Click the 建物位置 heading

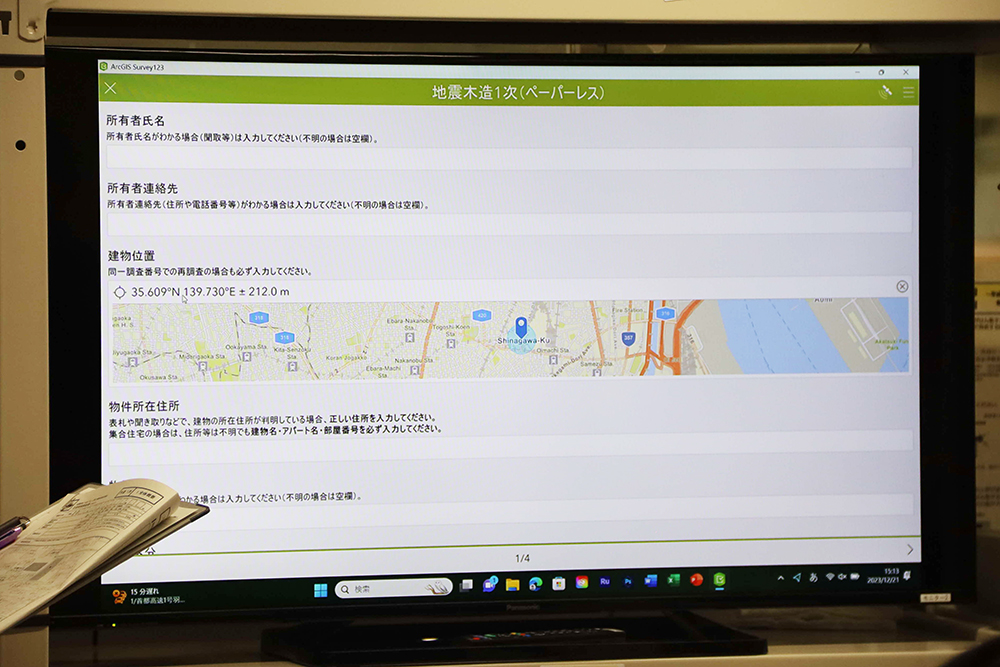click(131, 256)
